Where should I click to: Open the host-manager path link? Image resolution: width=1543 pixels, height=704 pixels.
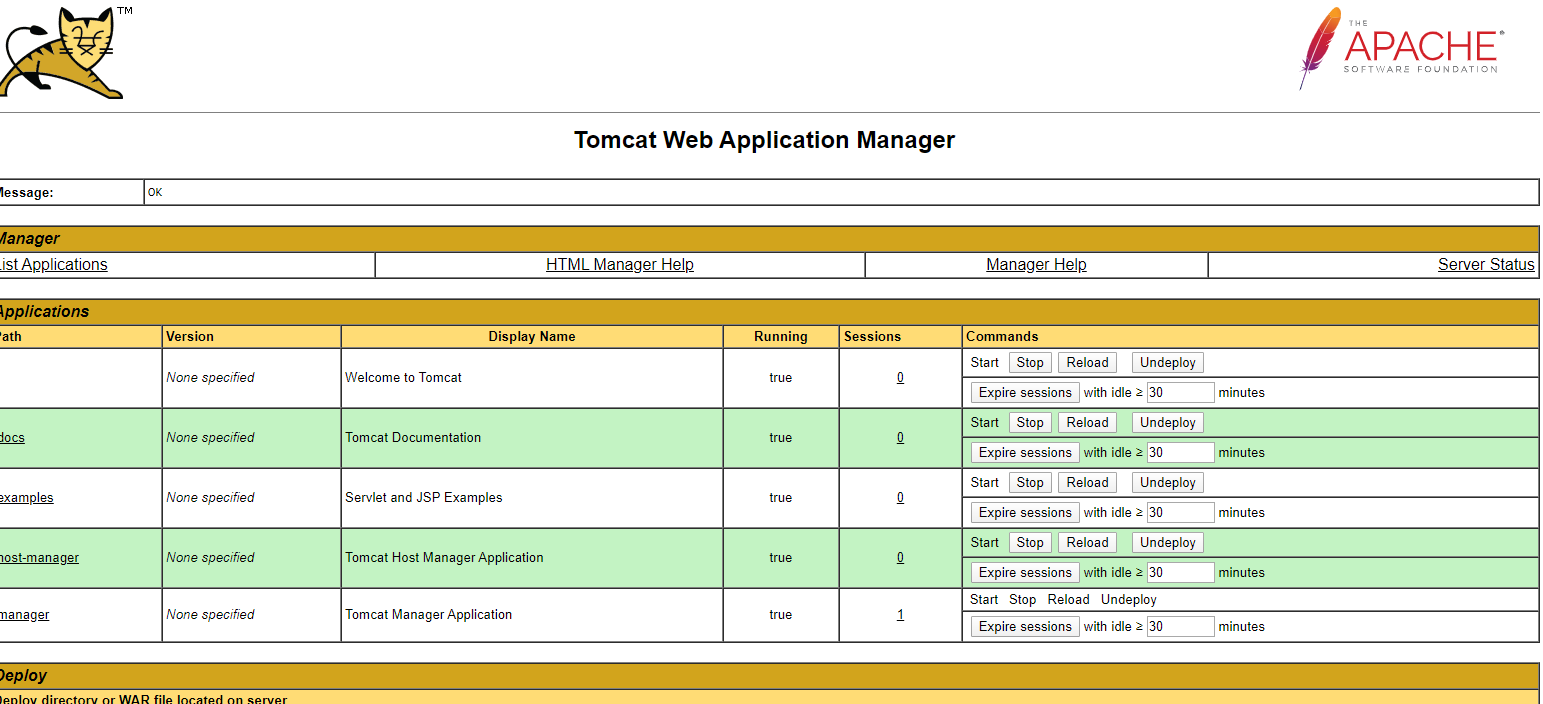[39, 558]
